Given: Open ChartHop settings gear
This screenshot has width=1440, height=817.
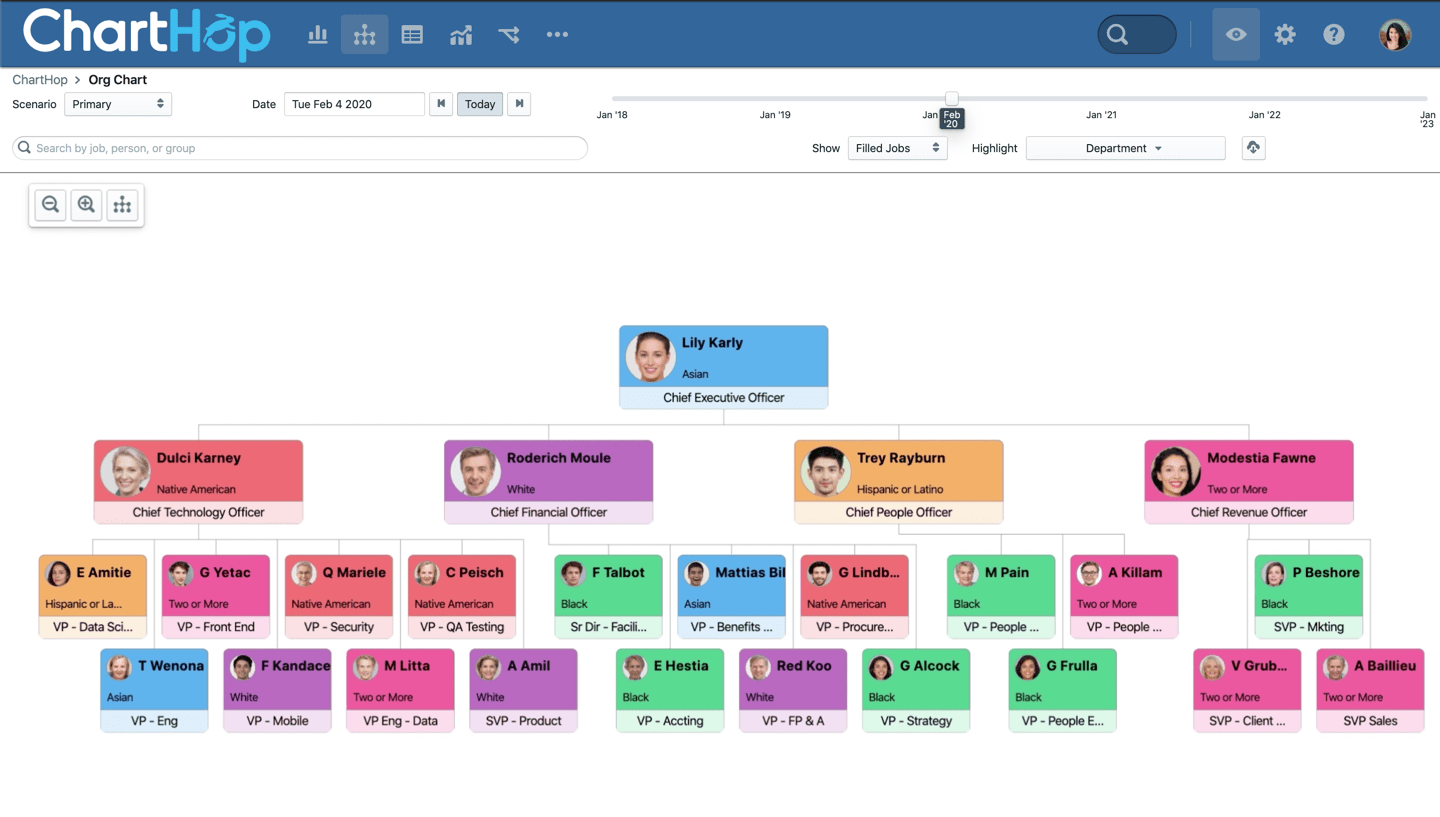Looking at the screenshot, I should pyautogui.click(x=1285, y=34).
